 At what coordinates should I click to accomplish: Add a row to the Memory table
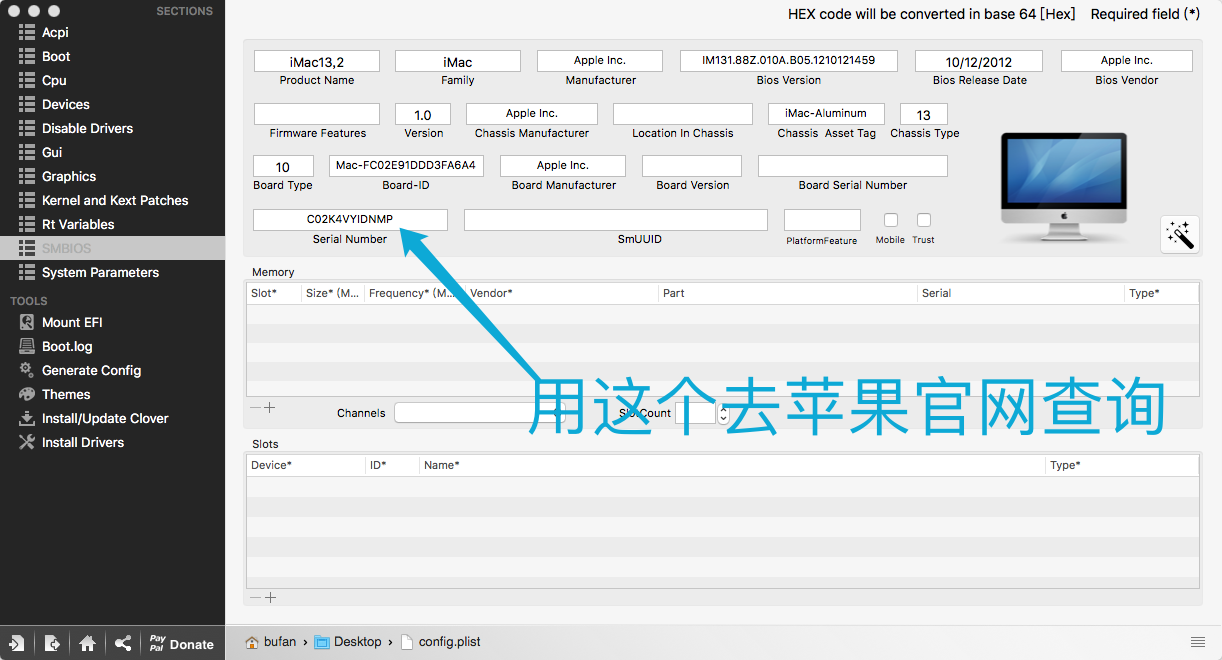tap(270, 408)
